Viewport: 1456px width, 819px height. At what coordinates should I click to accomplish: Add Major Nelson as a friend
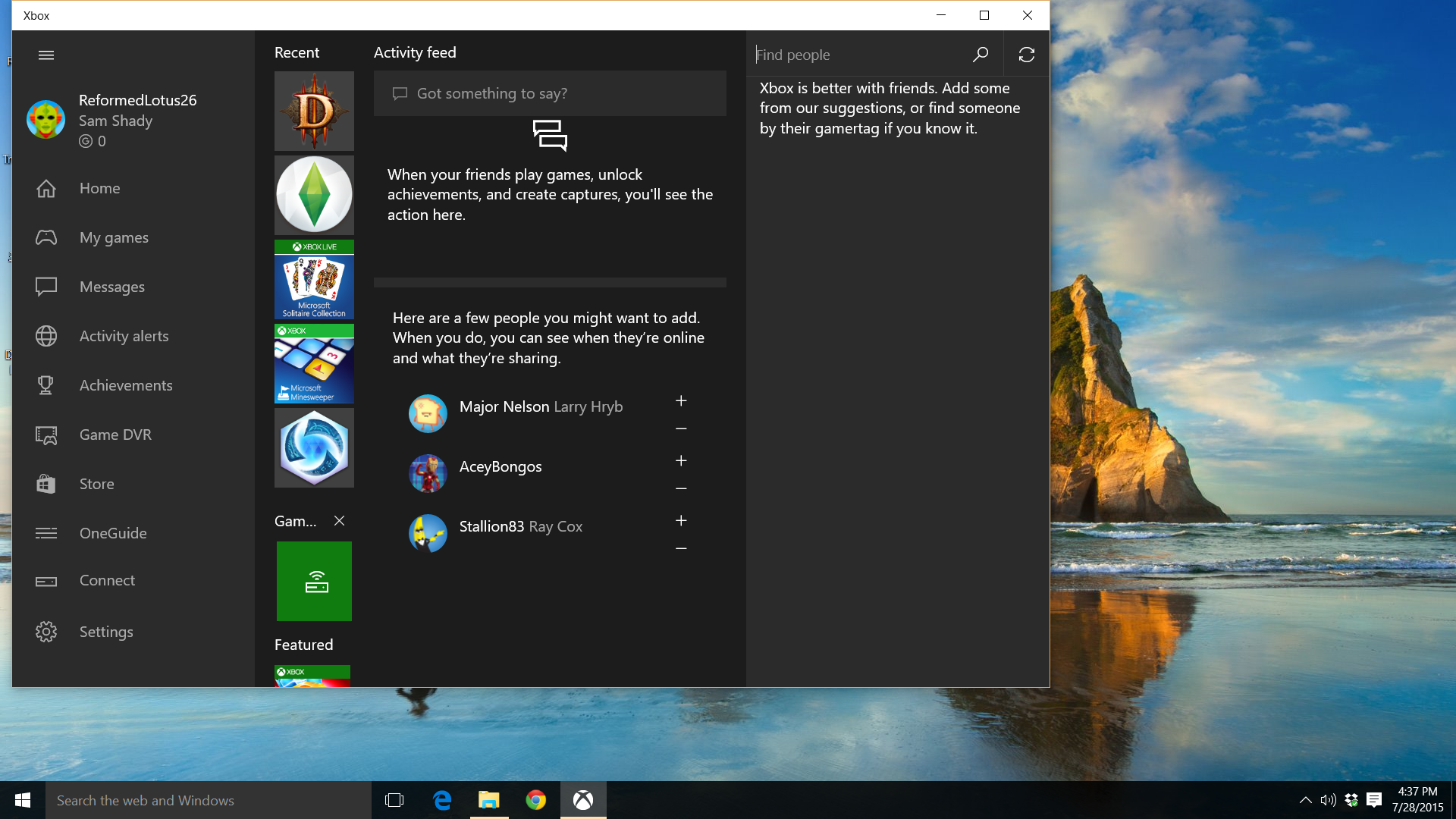pos(681,400)
